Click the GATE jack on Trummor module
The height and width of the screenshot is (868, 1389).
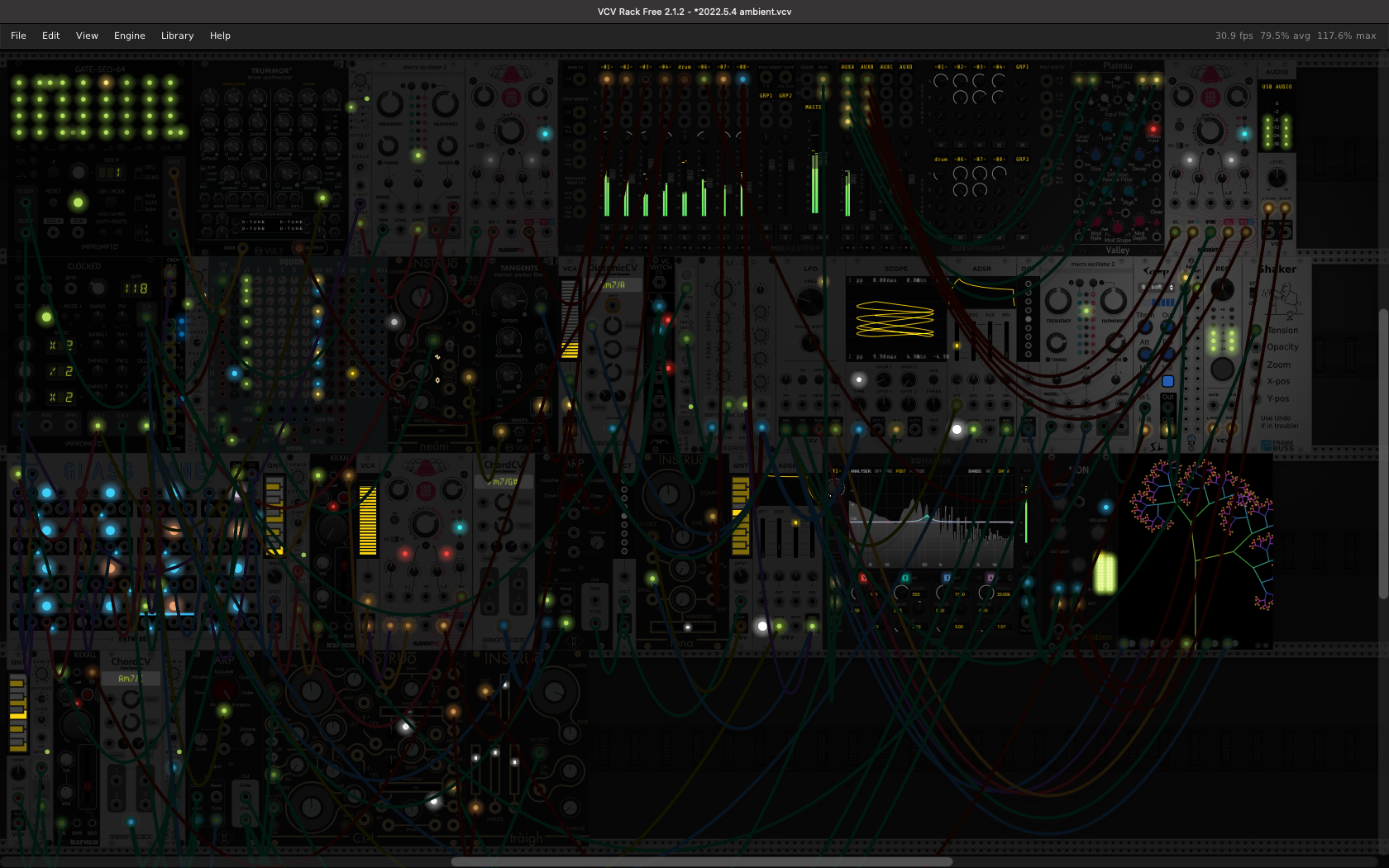[241, 247]
